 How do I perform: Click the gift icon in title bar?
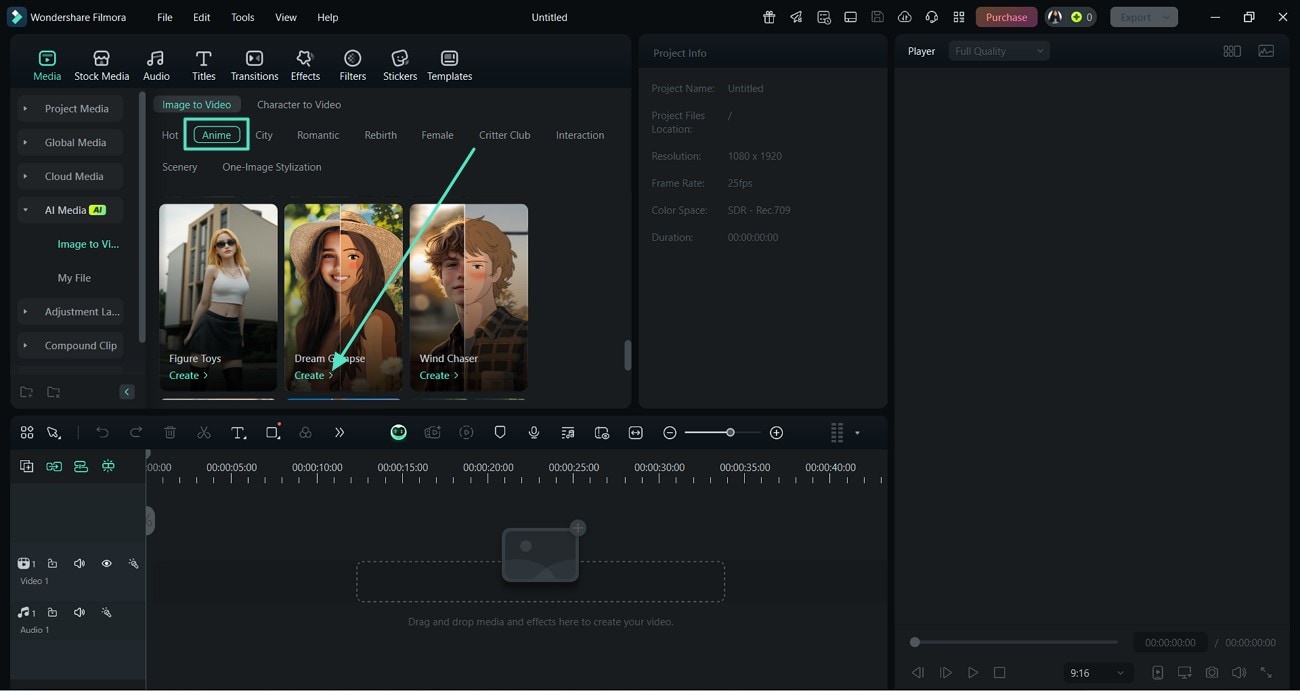tap(769, 17)
